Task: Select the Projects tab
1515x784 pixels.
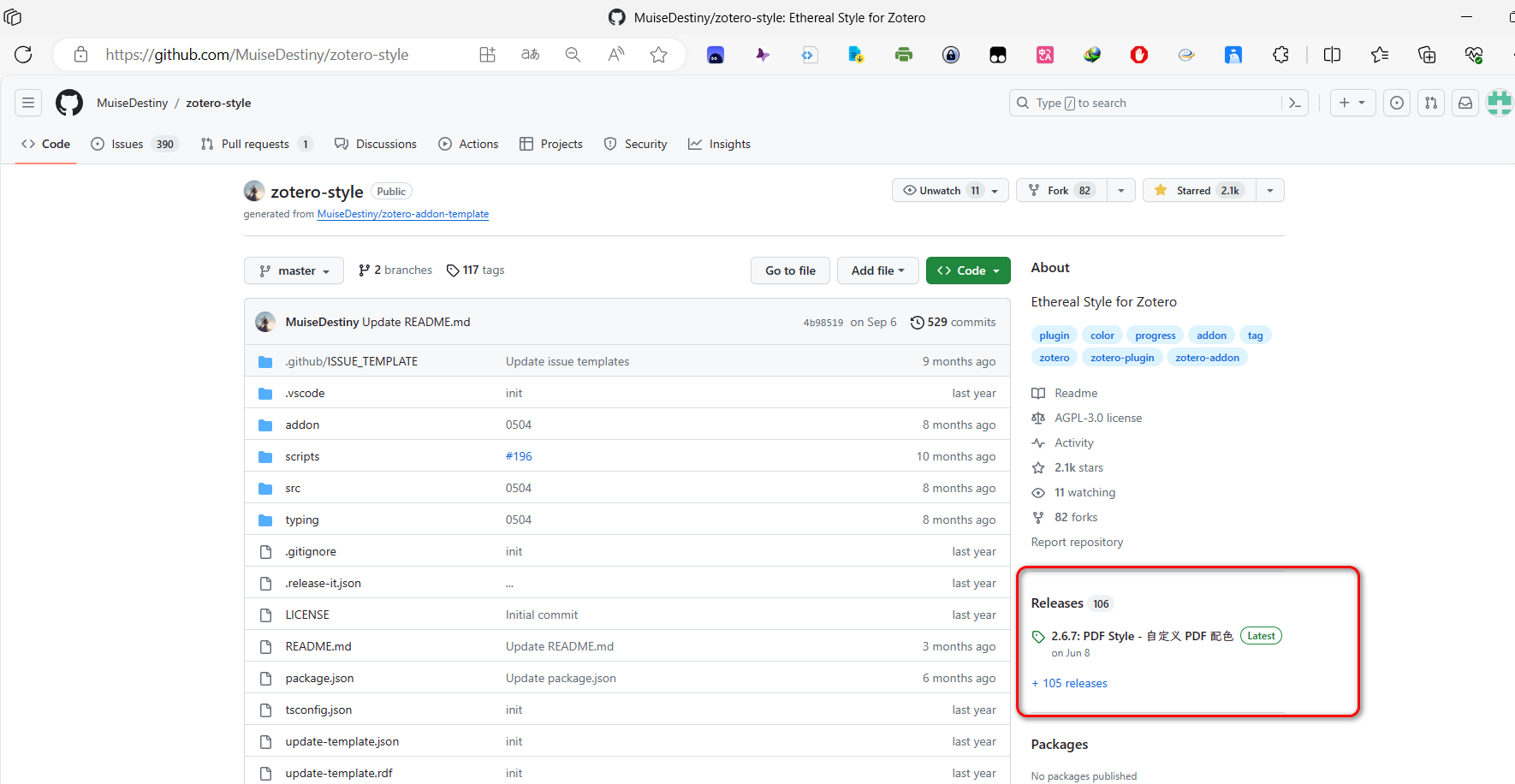Action: [x=551, y=144]
